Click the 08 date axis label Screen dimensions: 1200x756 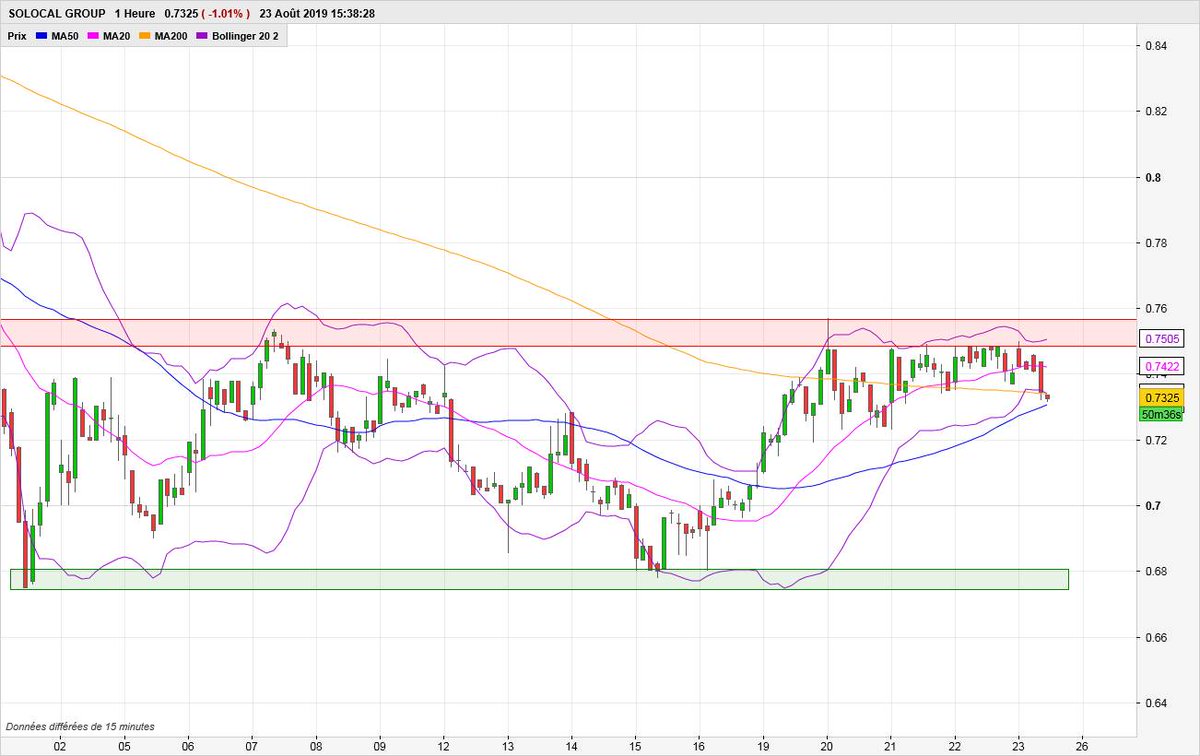coord(316,746)
